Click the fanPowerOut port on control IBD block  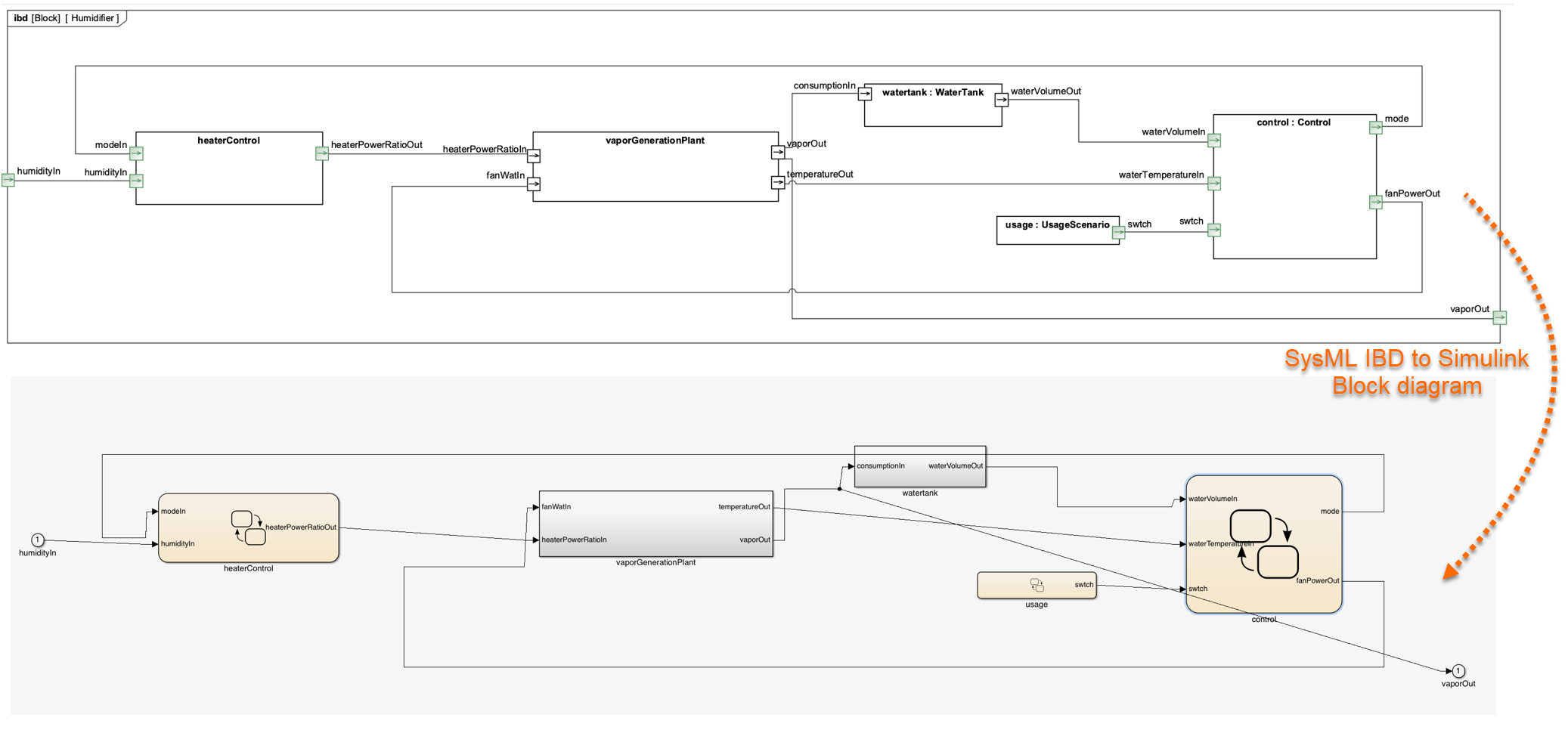click(x=1376, y=202)
